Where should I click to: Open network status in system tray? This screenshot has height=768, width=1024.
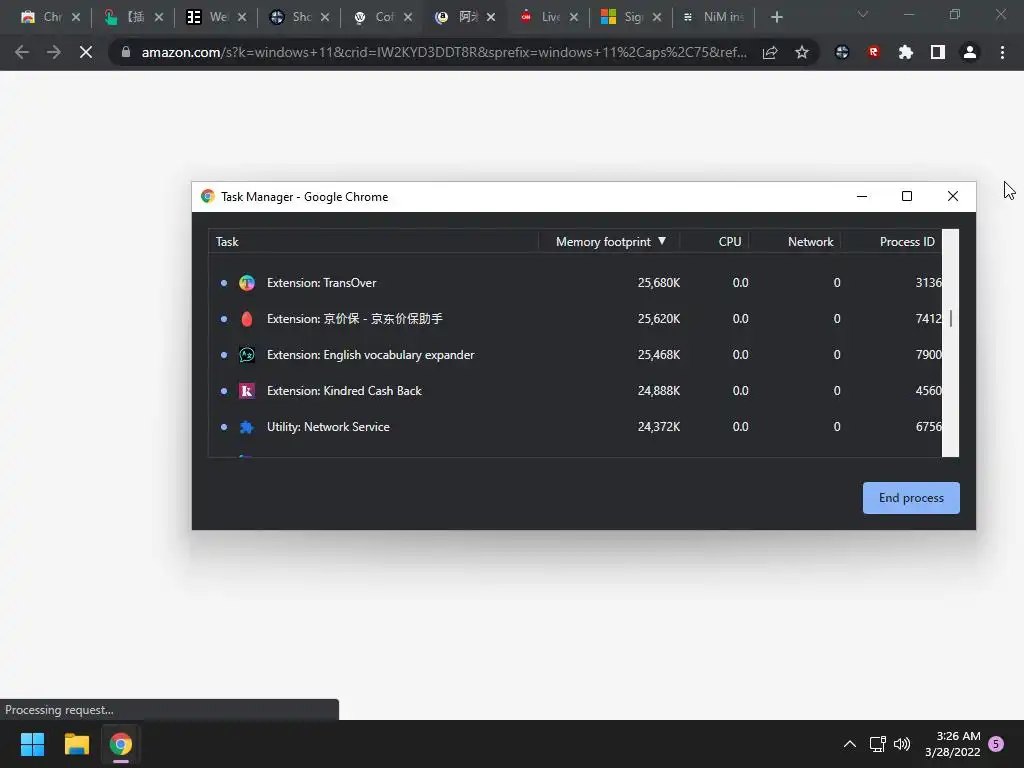coord(877,744)
